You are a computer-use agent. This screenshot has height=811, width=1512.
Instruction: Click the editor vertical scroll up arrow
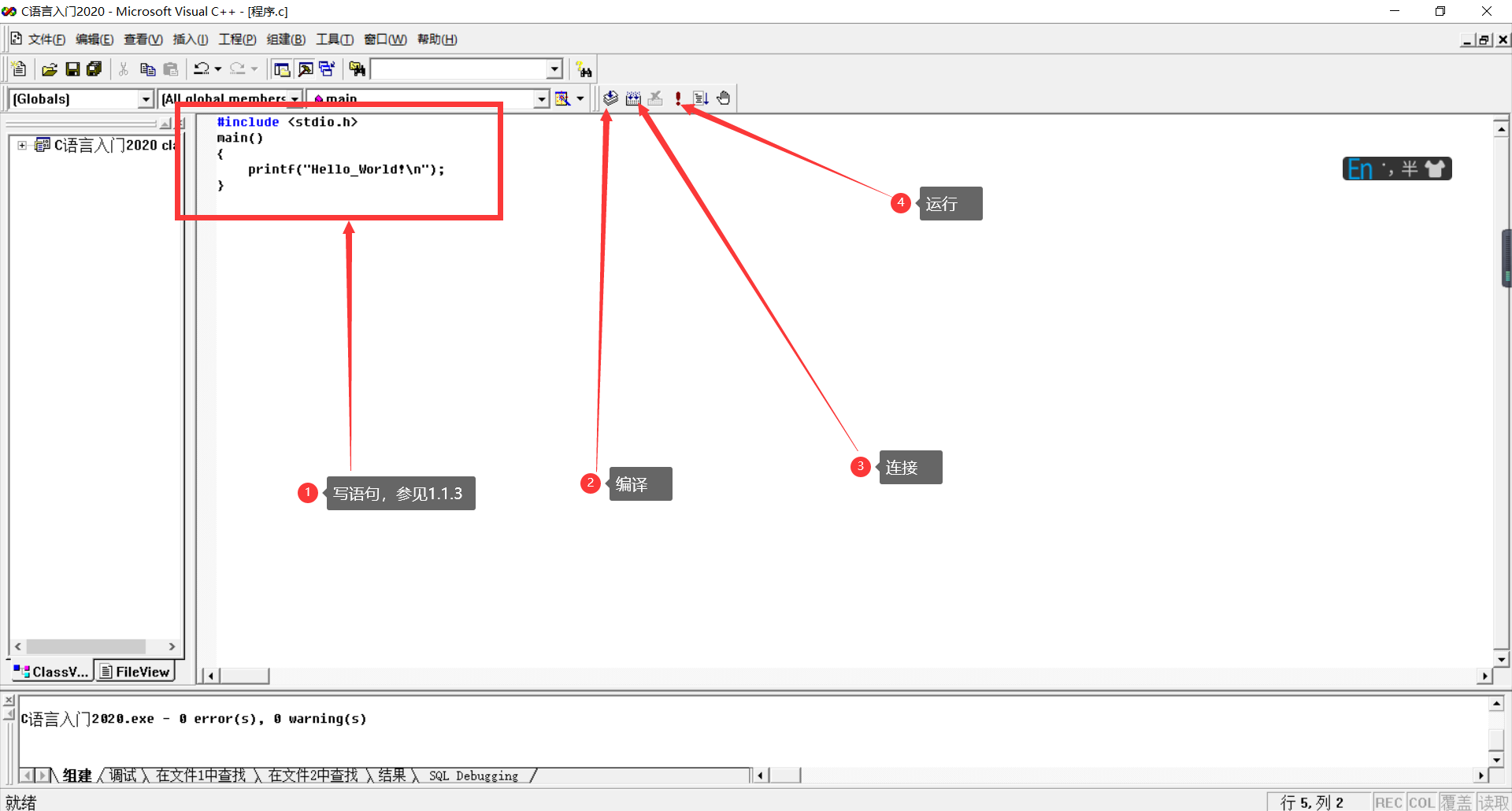click(x=1501, y=128)
